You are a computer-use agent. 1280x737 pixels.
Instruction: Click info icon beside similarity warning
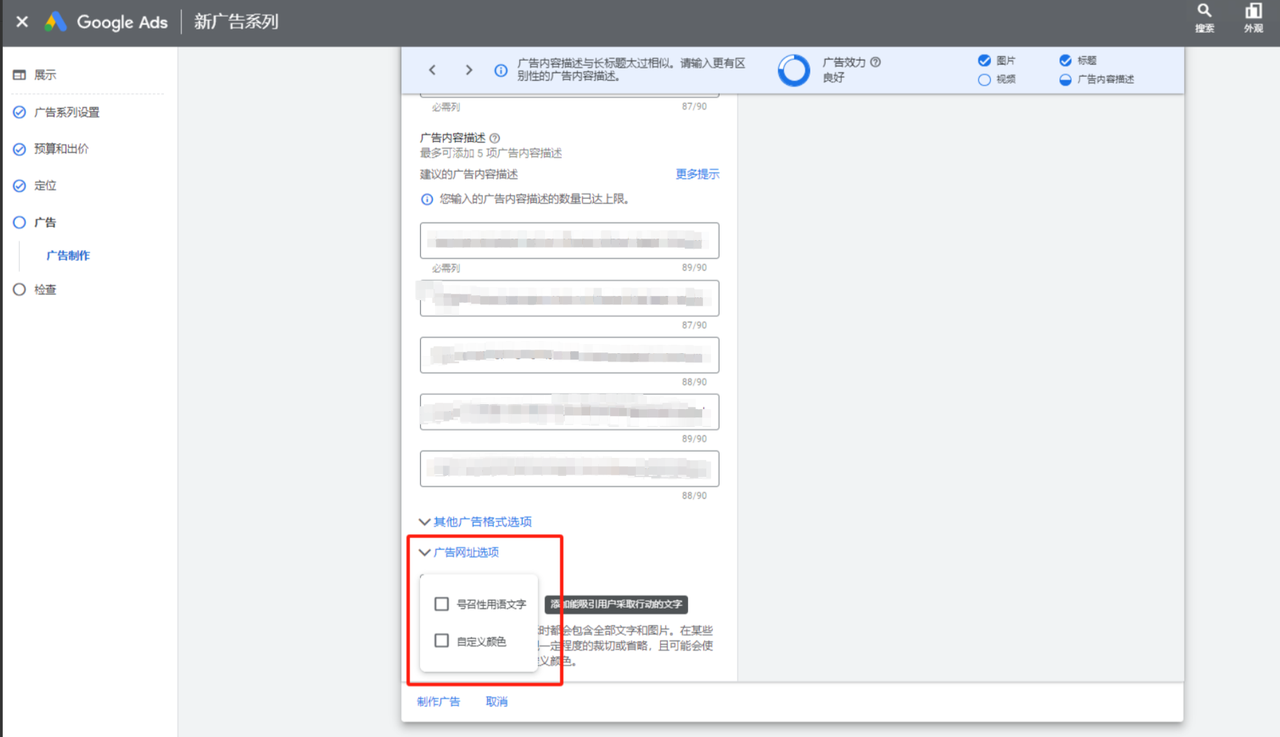(x=501, y=70)
